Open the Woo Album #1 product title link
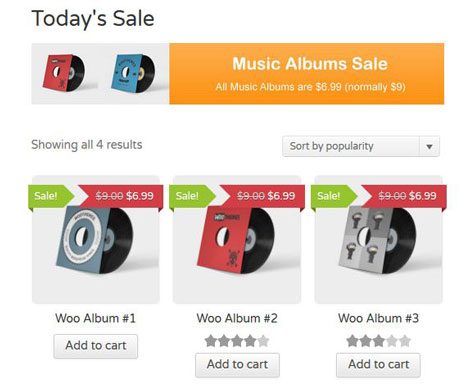The image size is (470, 386). point(96,318)
